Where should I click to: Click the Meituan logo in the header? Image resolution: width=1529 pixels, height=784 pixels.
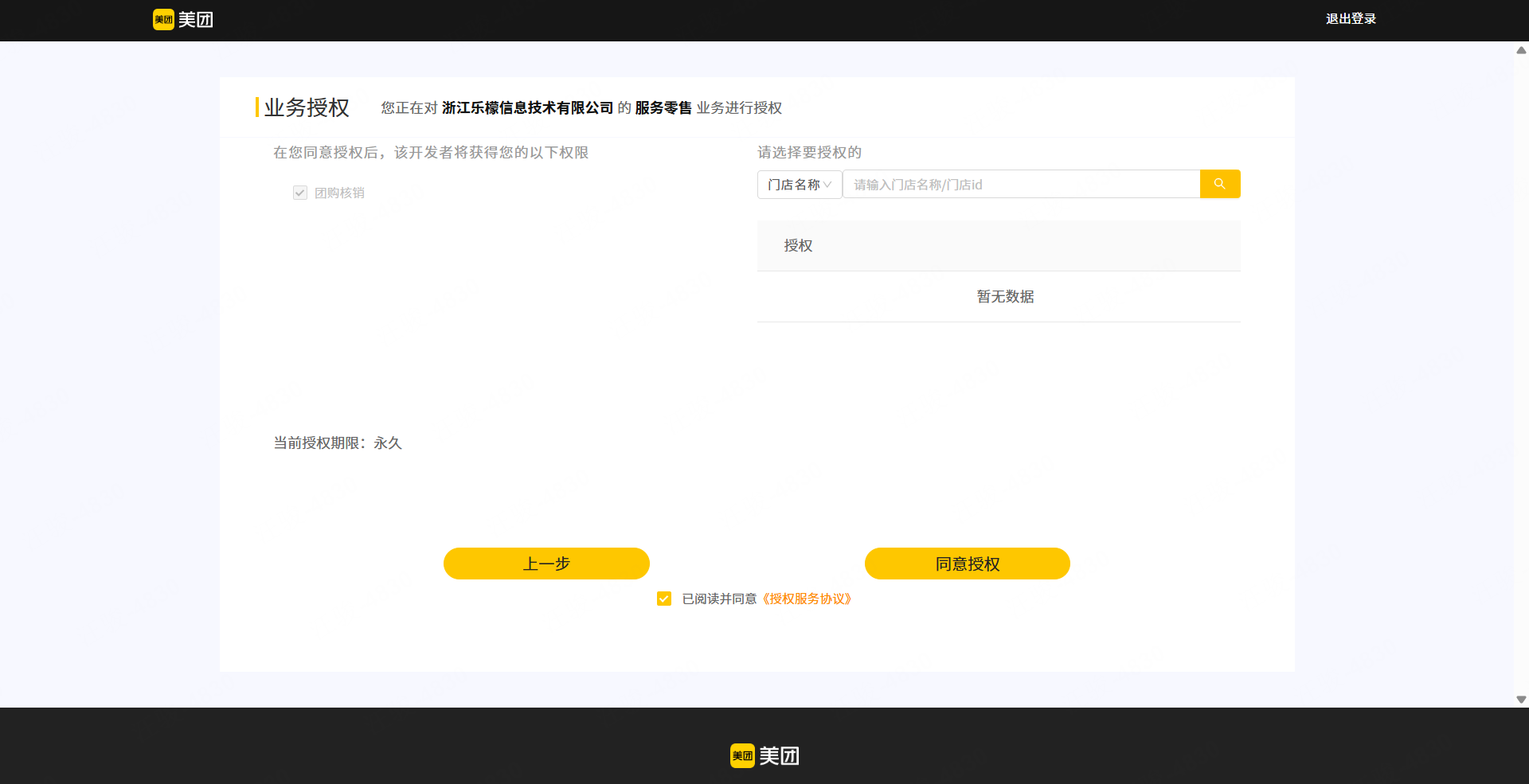183,19
